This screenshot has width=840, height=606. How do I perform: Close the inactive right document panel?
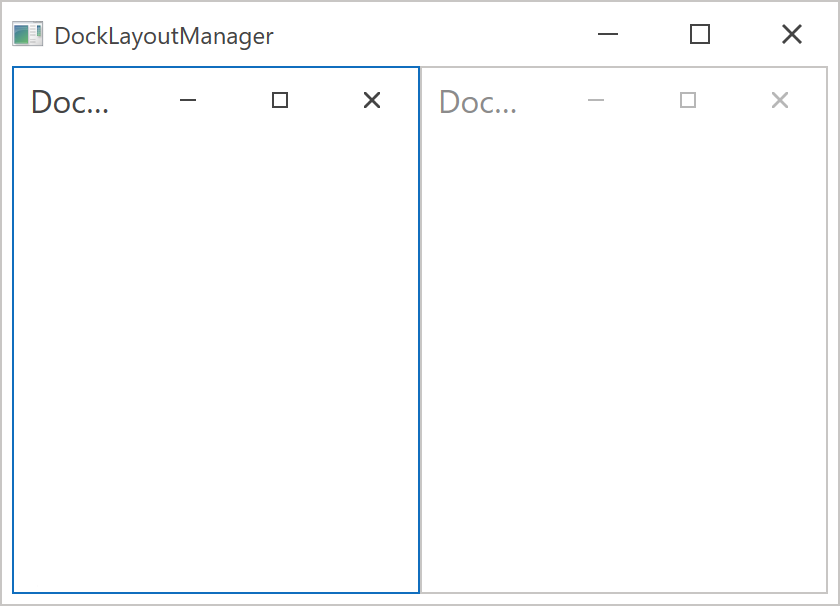pos(780,100)
